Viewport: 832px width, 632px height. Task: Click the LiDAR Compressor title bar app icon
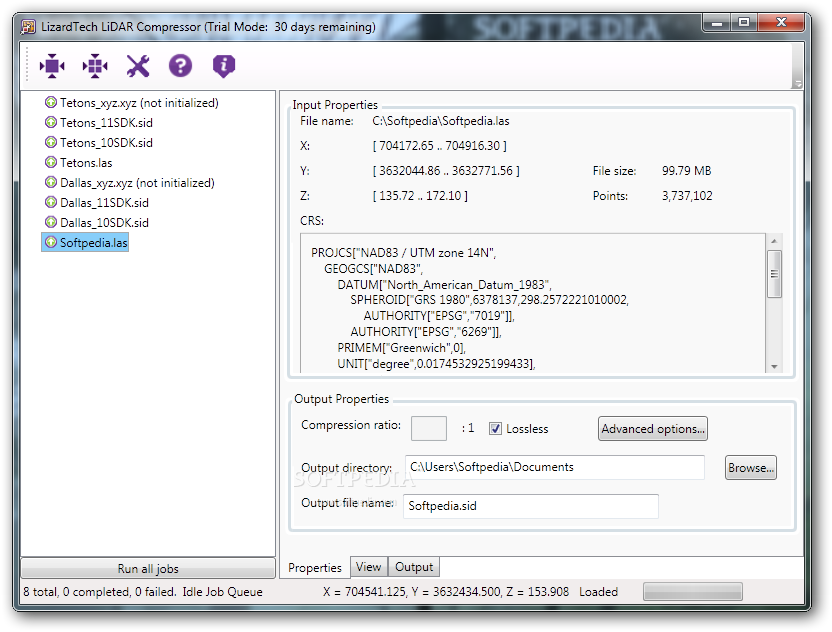pyautogui.click(x=28, y=27)
